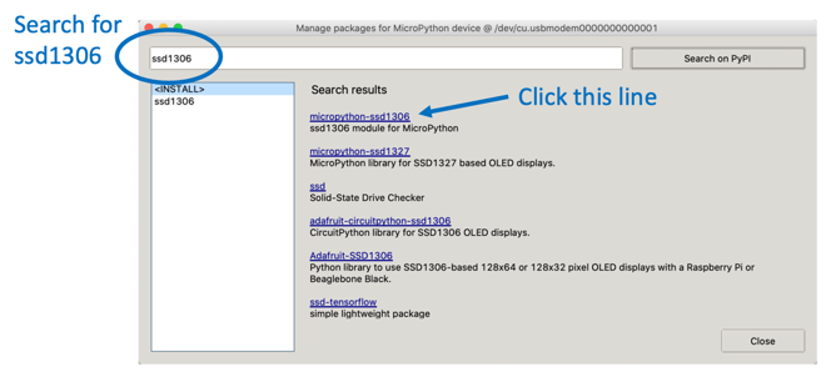The image size is (826, 377).
Task: Click the Close button of the dialog
Action: pyautogui.click(x=763, y=341)
